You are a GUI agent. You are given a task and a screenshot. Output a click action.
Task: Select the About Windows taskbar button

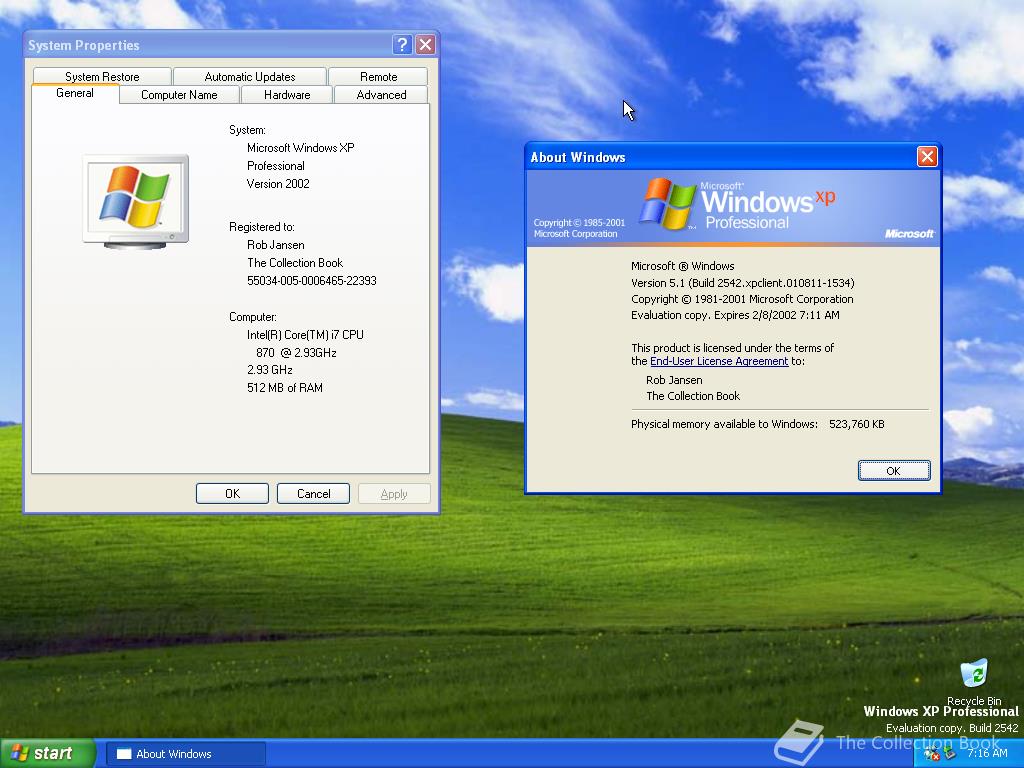tap(185, 754)
